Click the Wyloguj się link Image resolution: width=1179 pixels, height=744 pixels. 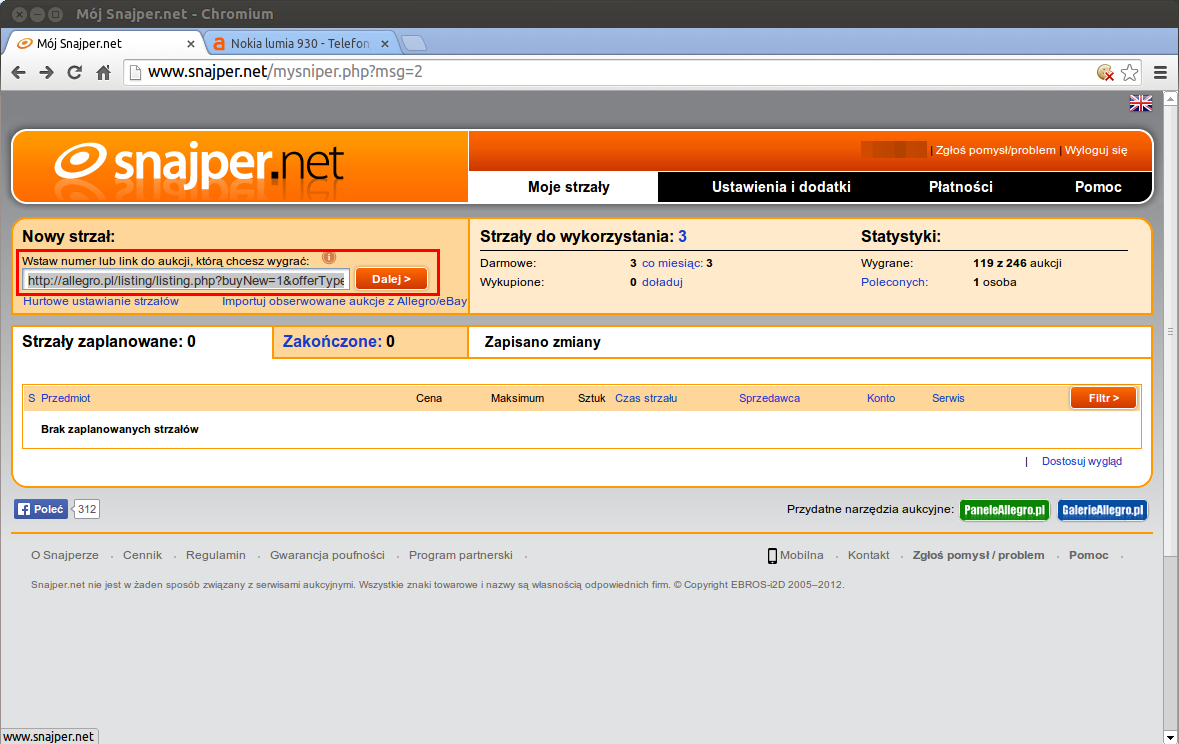point(1095,150)
